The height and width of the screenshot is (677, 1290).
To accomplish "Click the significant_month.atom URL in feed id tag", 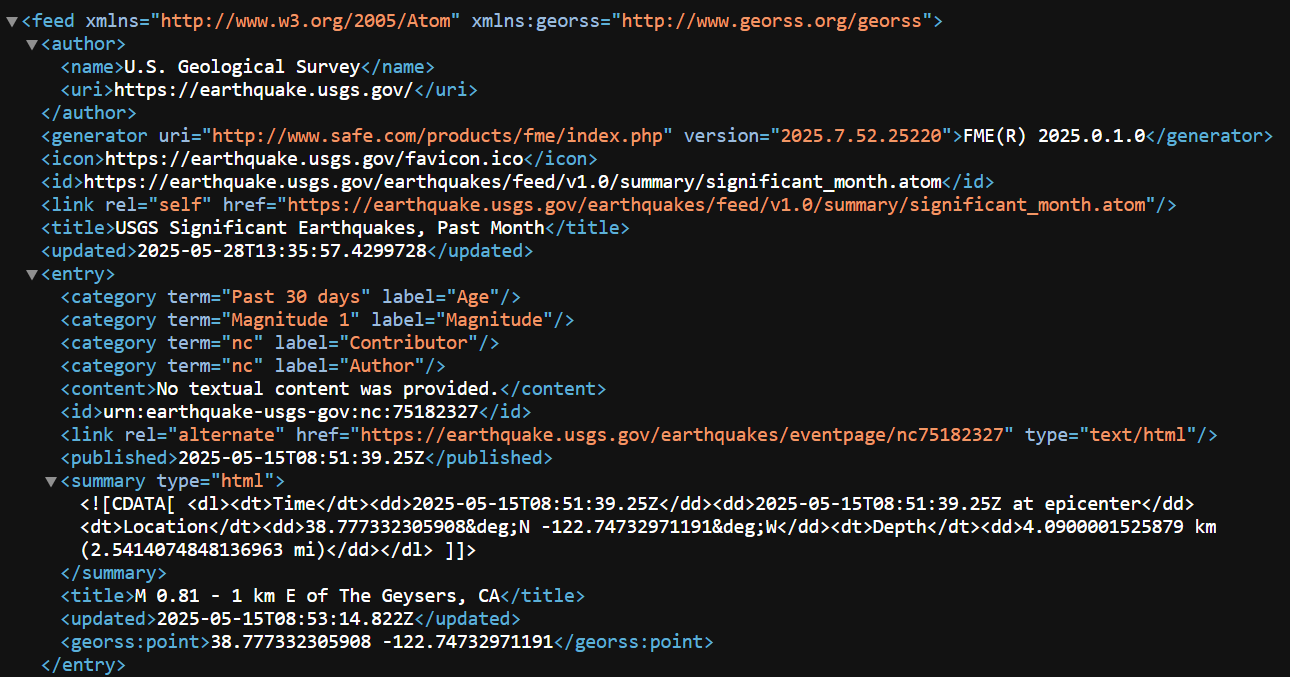I will click(x=513, y=182).
